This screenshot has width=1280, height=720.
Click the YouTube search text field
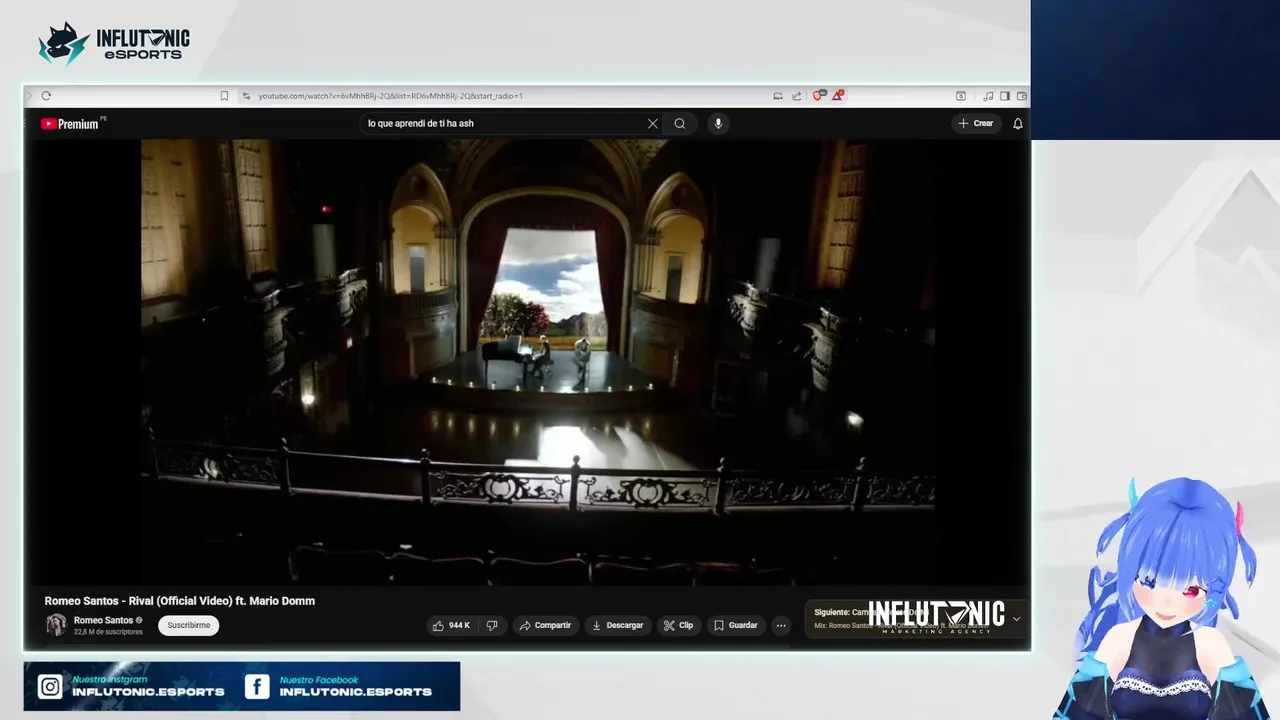coord(503,124)
